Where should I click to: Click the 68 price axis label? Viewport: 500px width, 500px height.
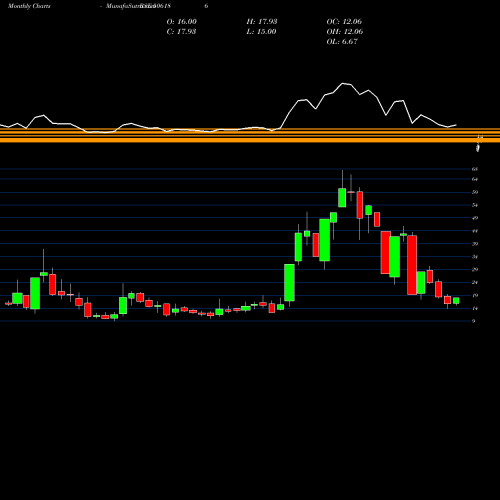click(x=475, y=169)
